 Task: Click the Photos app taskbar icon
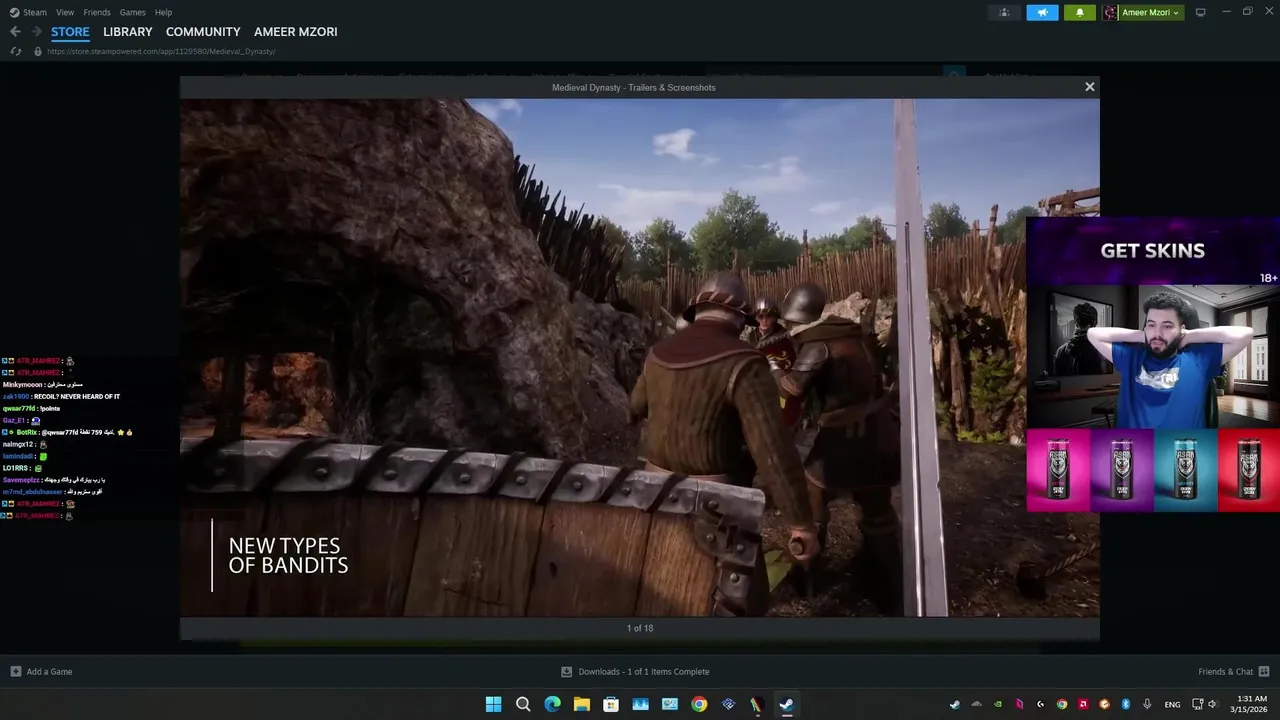click(x=640, y=704)
